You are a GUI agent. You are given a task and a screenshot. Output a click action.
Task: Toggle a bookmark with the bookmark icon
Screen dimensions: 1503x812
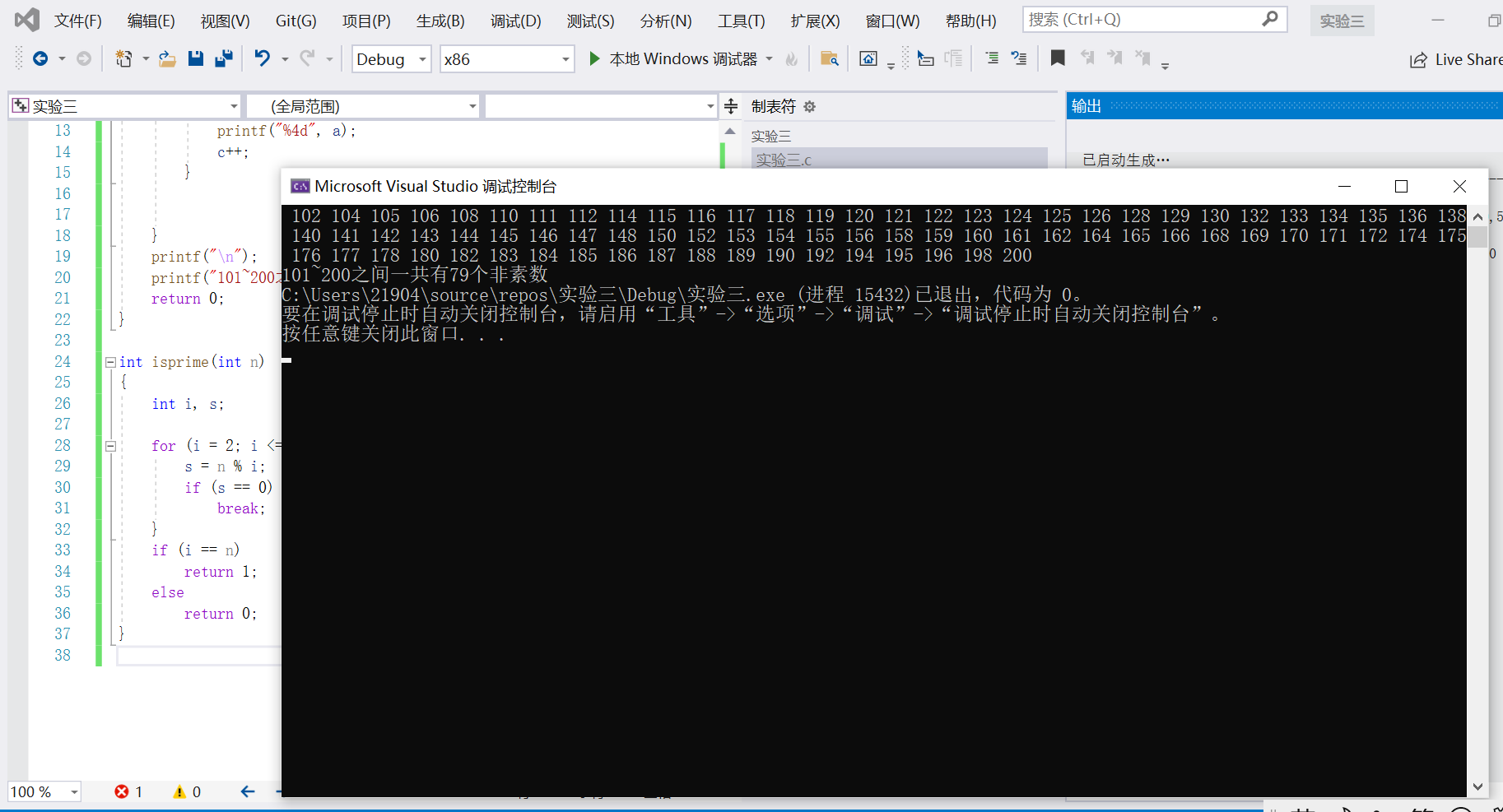1058,58
